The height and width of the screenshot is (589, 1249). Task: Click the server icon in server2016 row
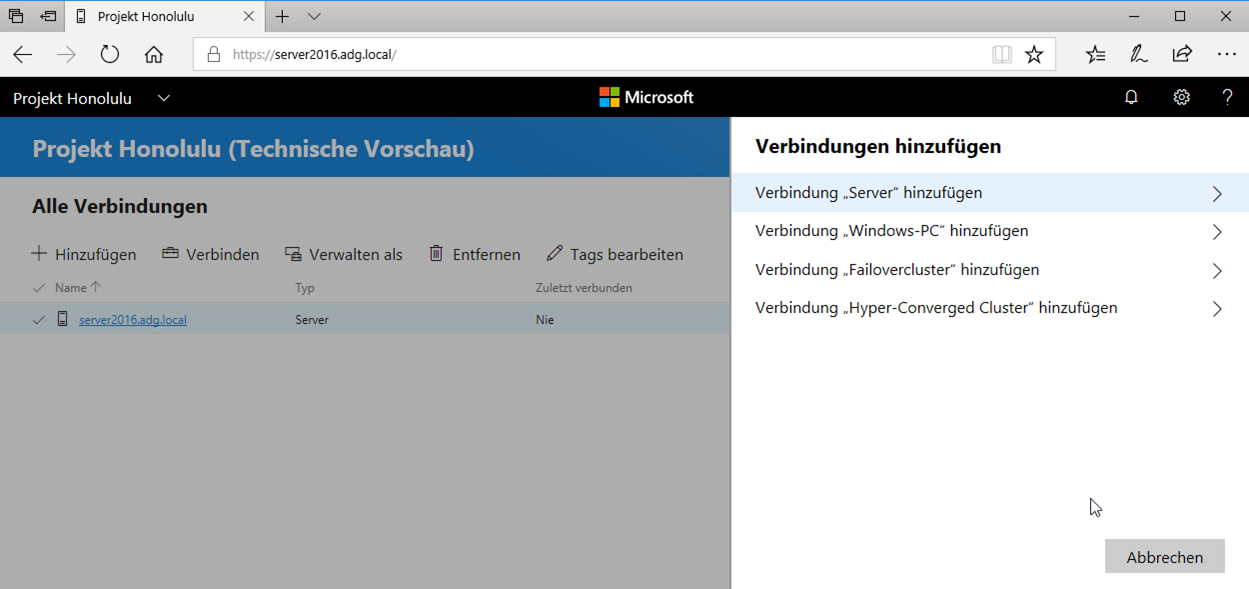point(63,320)
